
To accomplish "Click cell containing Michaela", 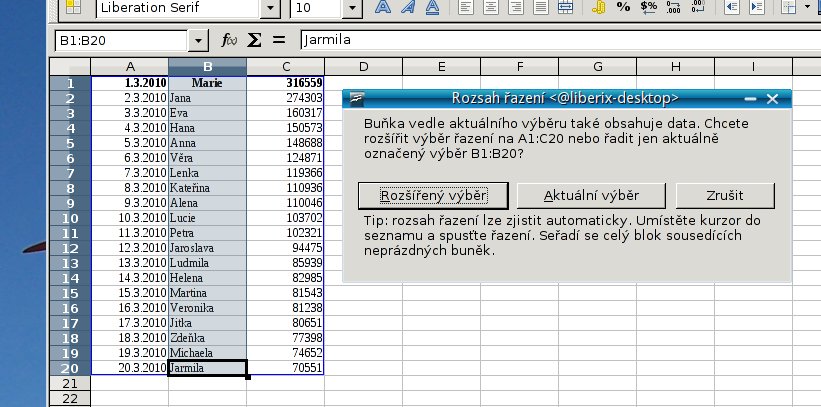I will pos(208,353).
